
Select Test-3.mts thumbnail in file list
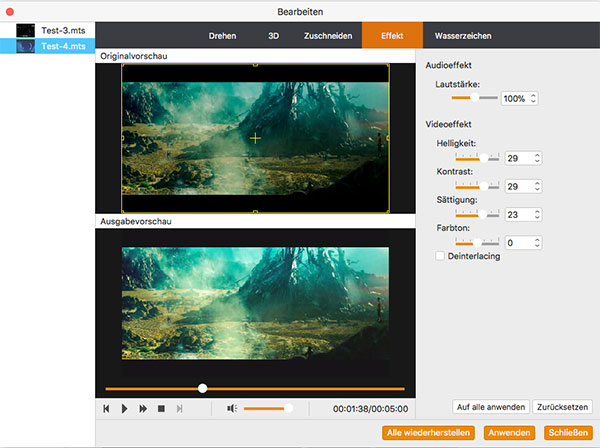25,30
